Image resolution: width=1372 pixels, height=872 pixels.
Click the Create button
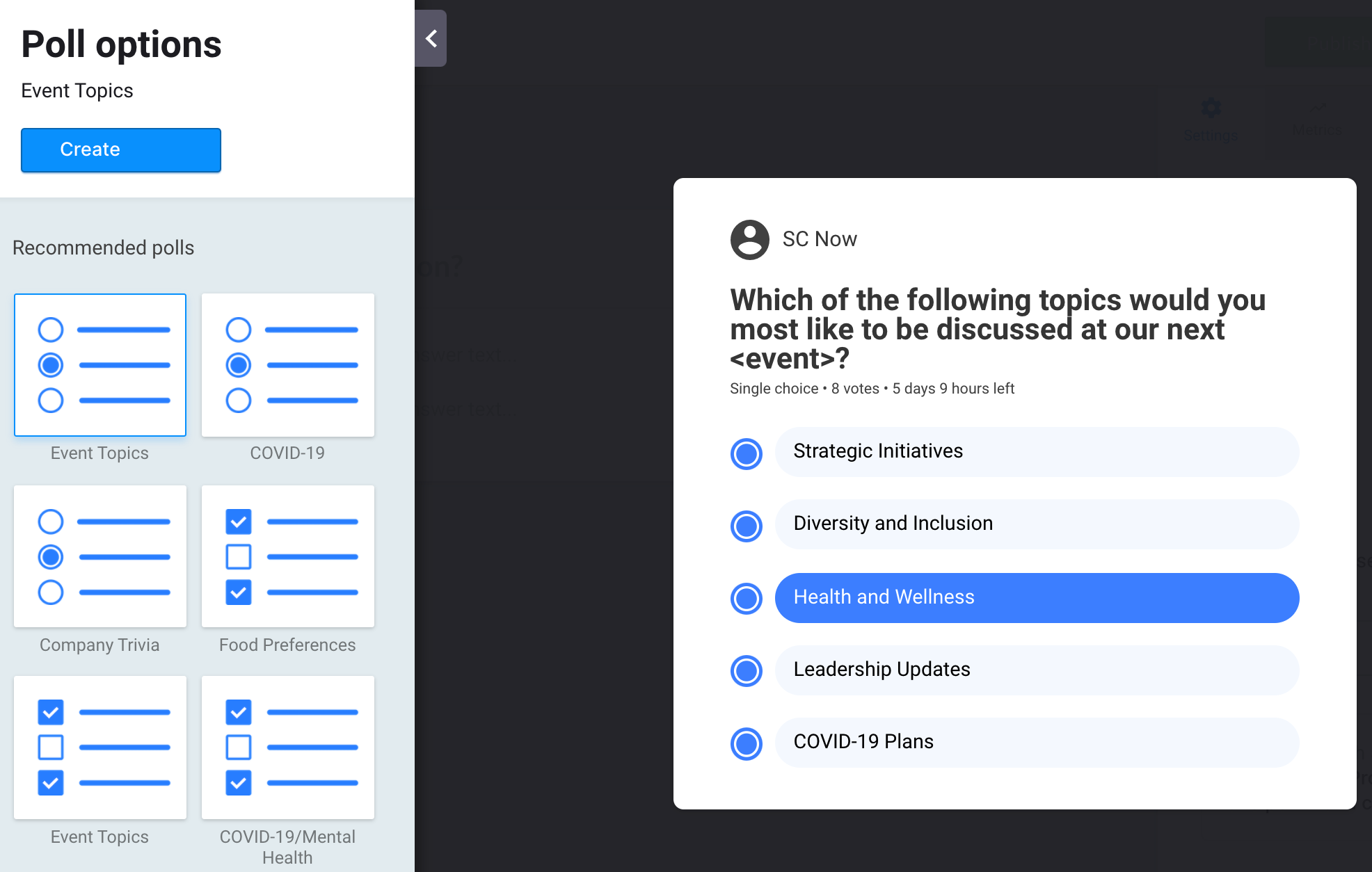[x=121, y=150]
